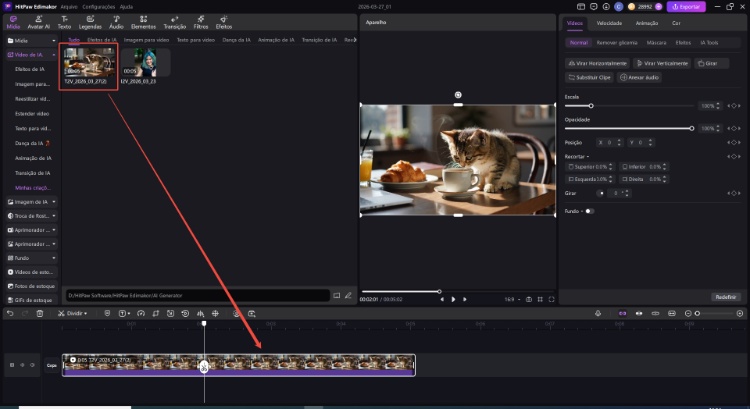Screen dimensions: 750x409
Task: Click the undo arrow in the timeline toolbar
Action: click(x=10, y=313)
